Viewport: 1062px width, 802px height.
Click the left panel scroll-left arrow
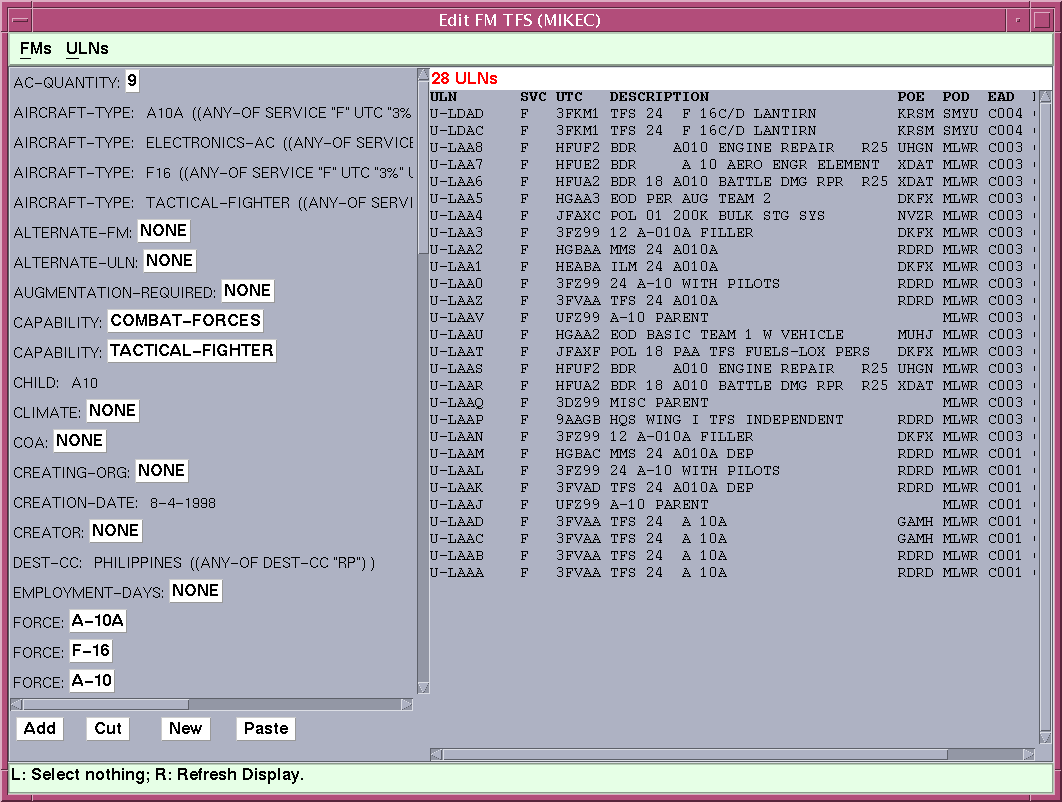click(x=17, y=704)
